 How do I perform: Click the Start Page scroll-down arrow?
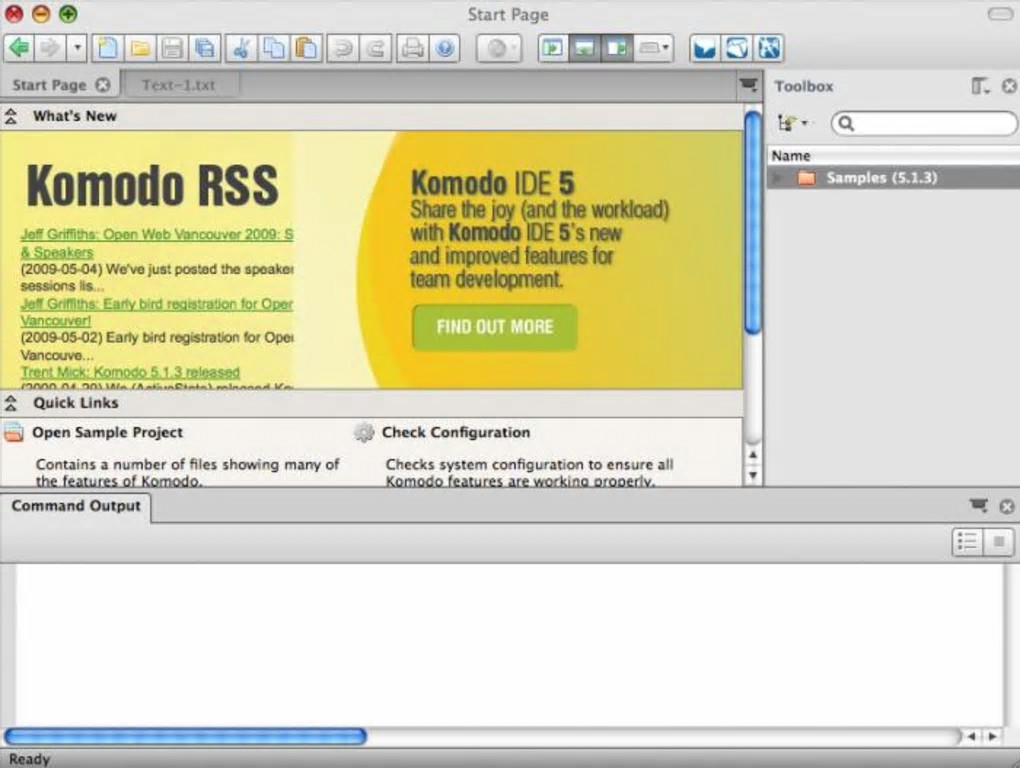[753, 475]
